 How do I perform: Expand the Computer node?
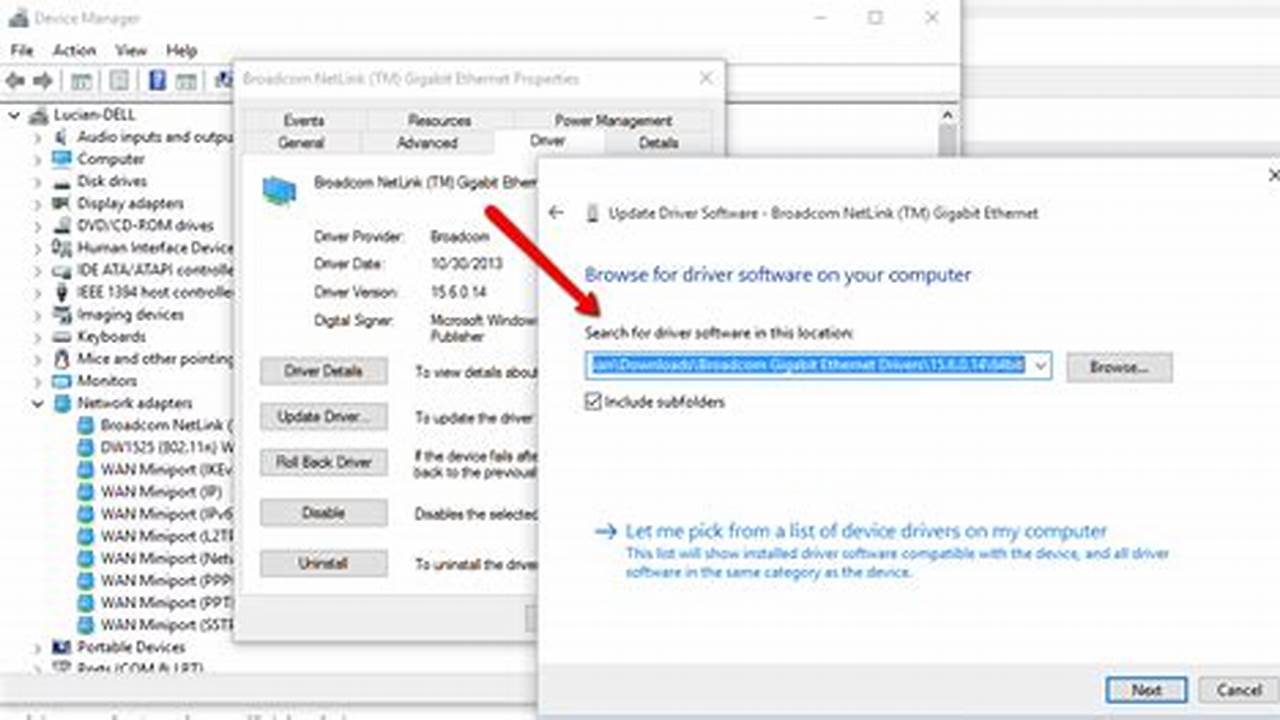37,159
